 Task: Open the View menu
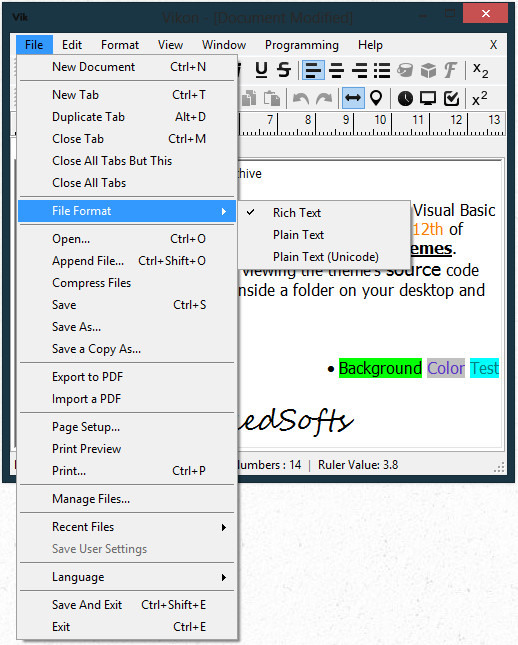(x=170, y=44)
